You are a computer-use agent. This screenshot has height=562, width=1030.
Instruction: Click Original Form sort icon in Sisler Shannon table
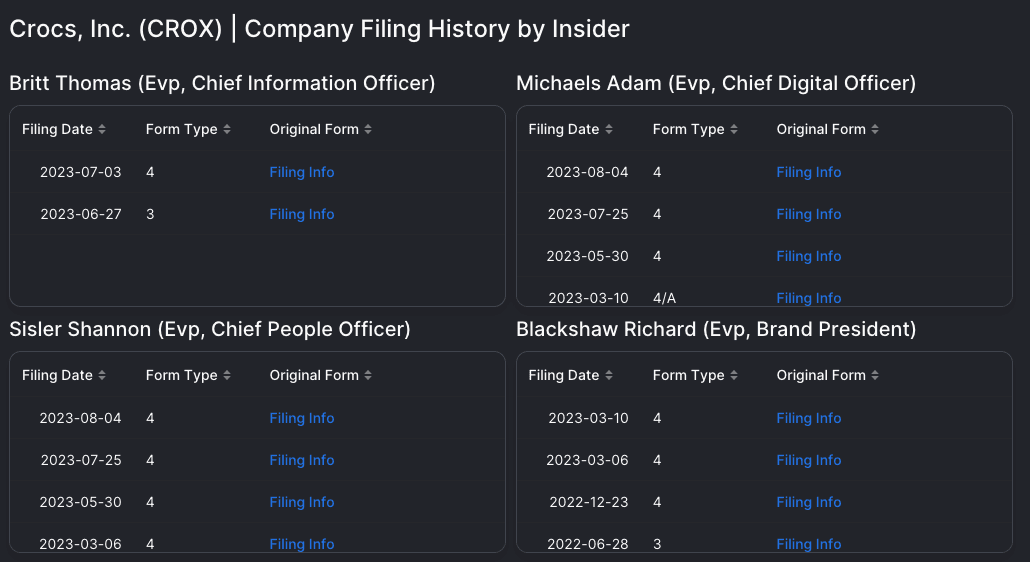point(368,376)
